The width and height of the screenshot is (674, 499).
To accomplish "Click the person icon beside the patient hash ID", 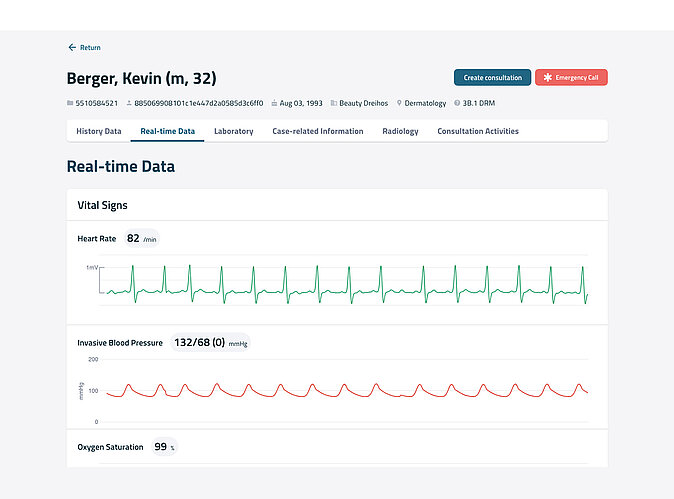I will [129, 103].
